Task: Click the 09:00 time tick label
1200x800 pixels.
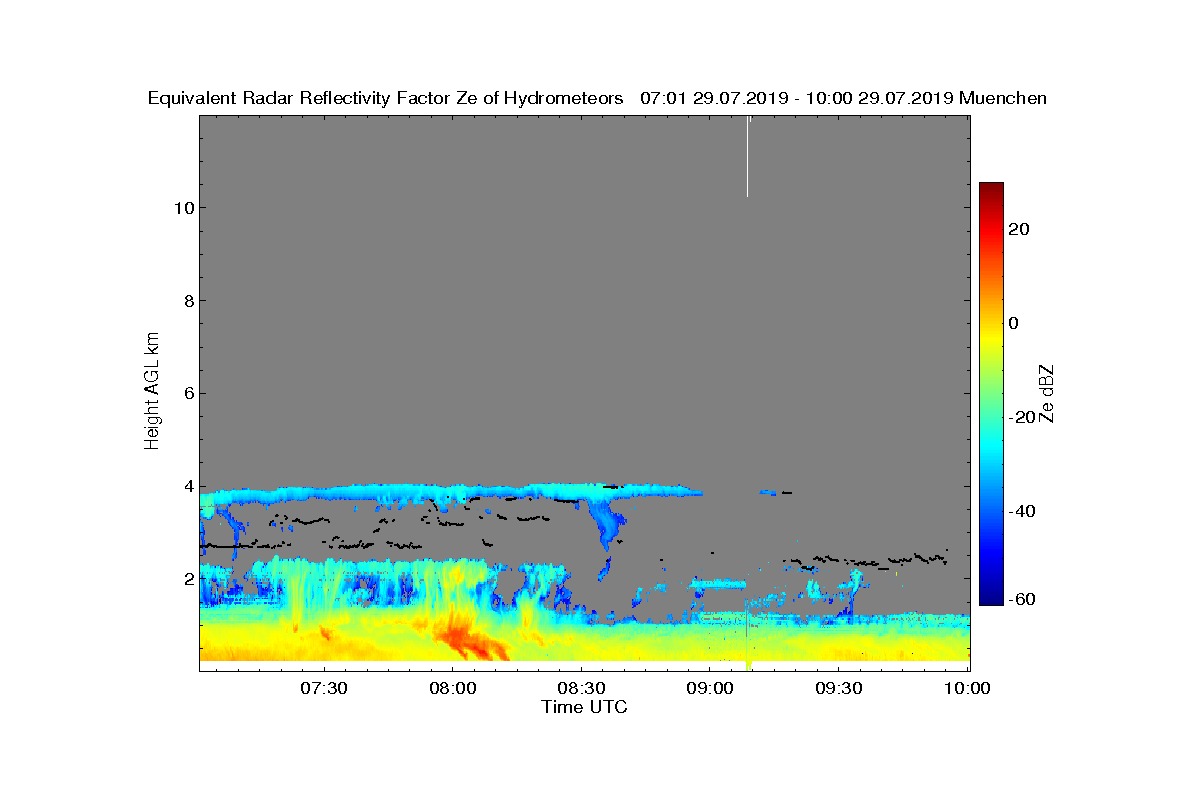Action: (x=710, y=689)
